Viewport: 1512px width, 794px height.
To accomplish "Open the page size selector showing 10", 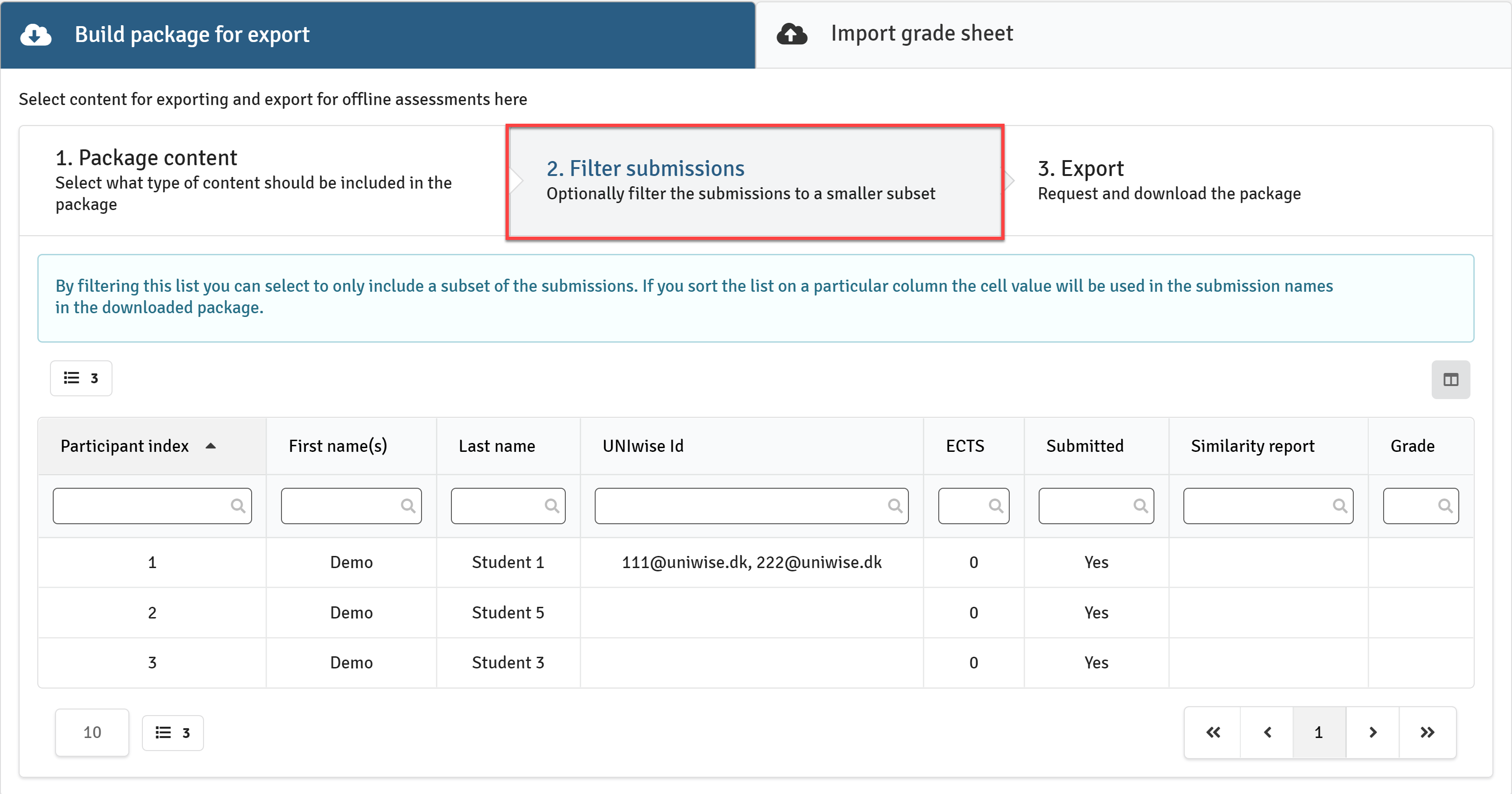I will pos(92,732).
